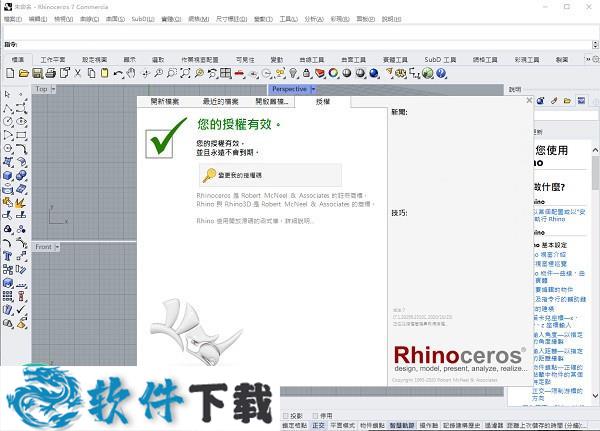This screenshot has height=431, width=600.
Task: Select the Circle tool in sidebar
Action: 8,122
